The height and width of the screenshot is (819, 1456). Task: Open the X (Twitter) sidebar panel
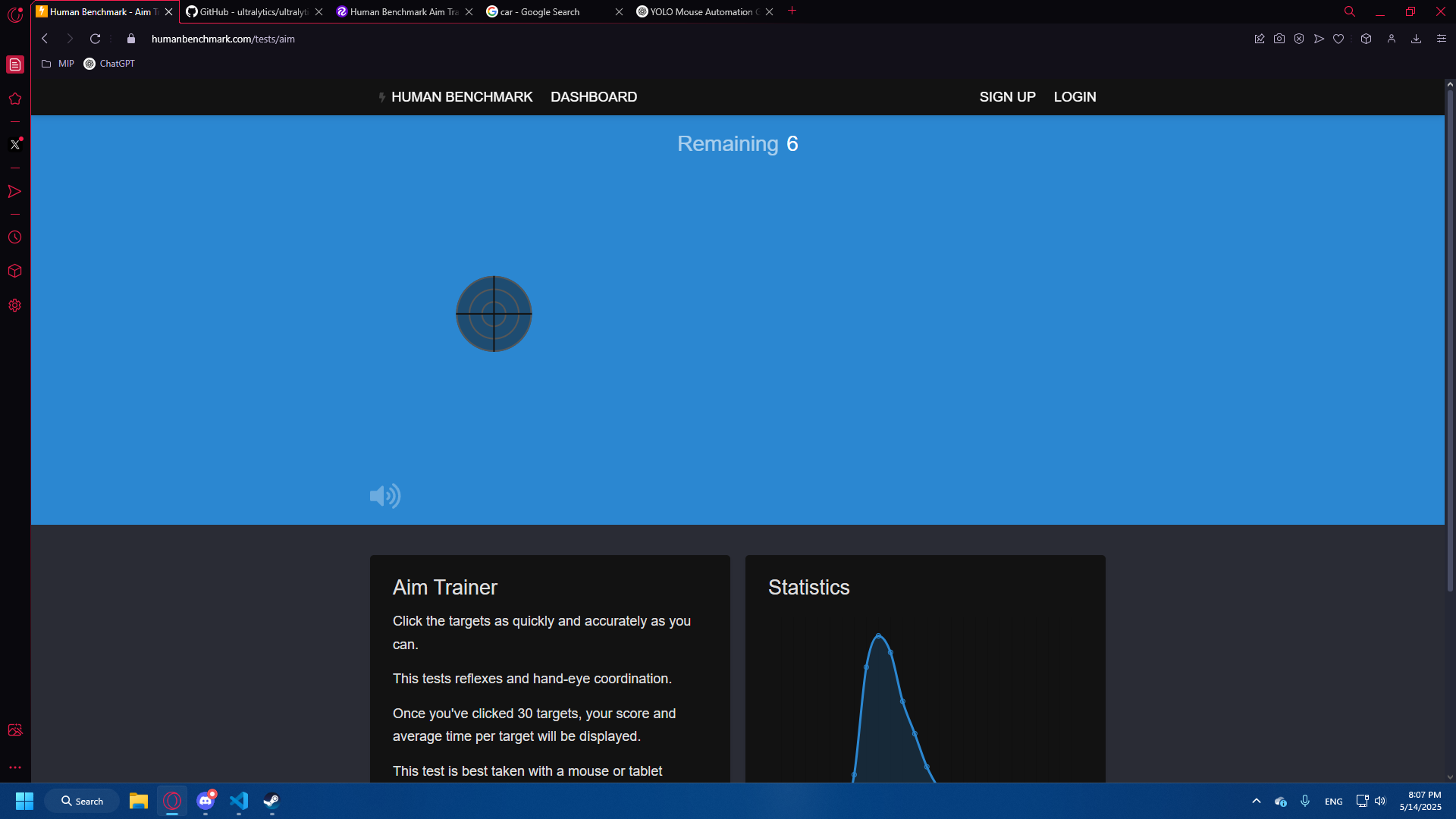click(x=15, y=144)
